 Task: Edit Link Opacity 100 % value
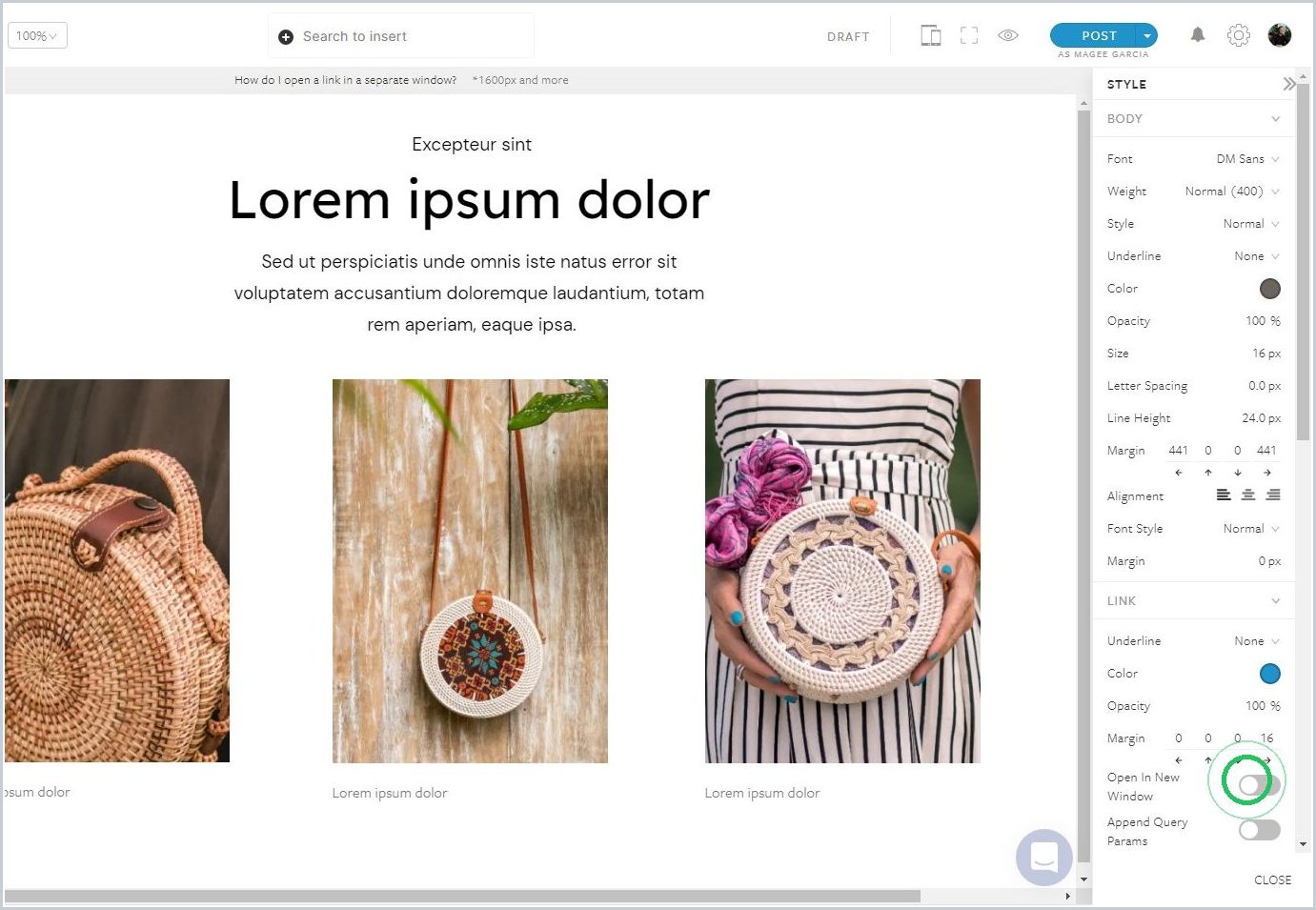[x=1263, y=706]
